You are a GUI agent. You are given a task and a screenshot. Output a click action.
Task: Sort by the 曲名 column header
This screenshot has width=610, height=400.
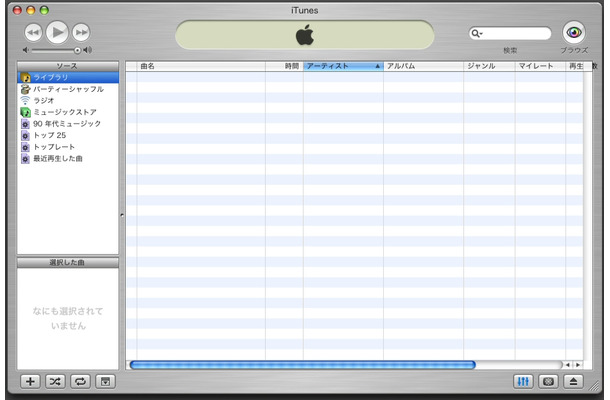click(x=201, y=66)
